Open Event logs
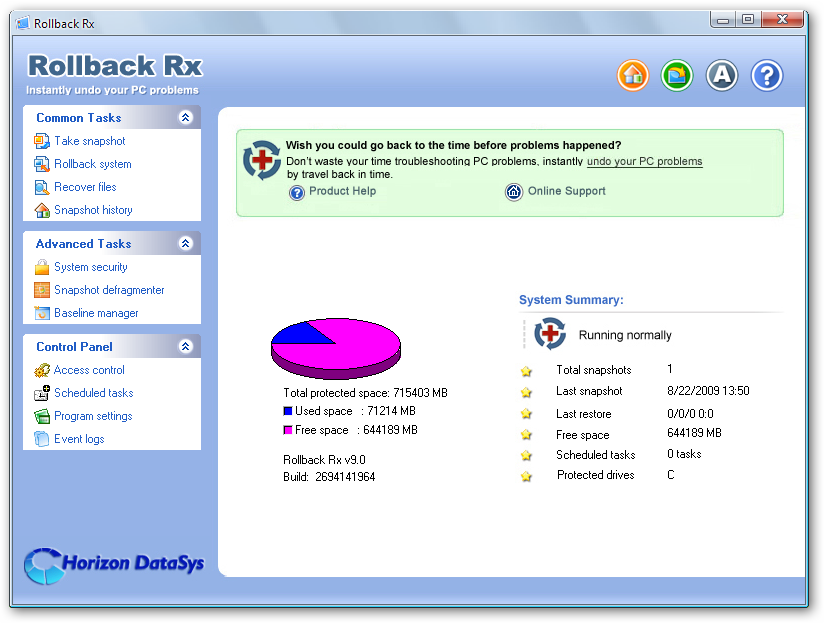This screenshot has width=824, height=623. coord(79,439)
